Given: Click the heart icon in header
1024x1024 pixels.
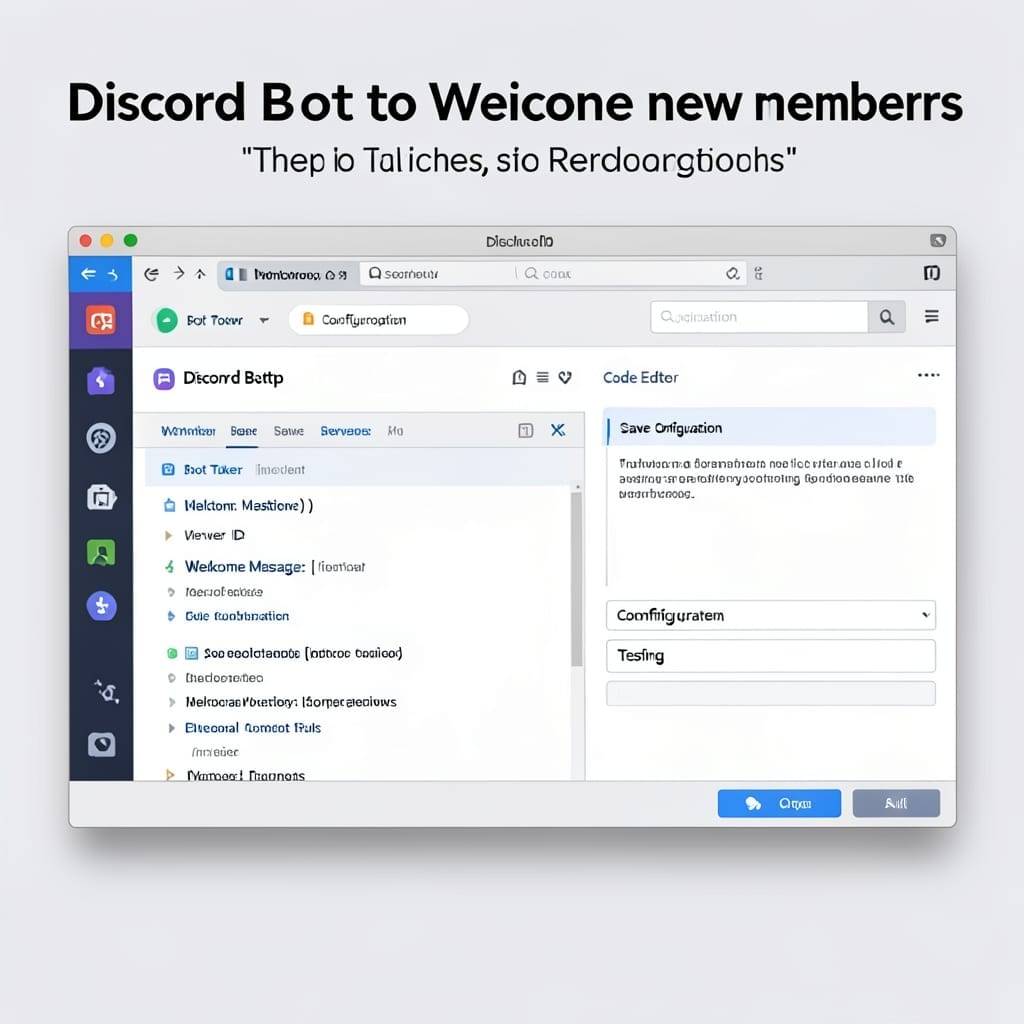Looking at the screenshot, I should tap(565, 377).
